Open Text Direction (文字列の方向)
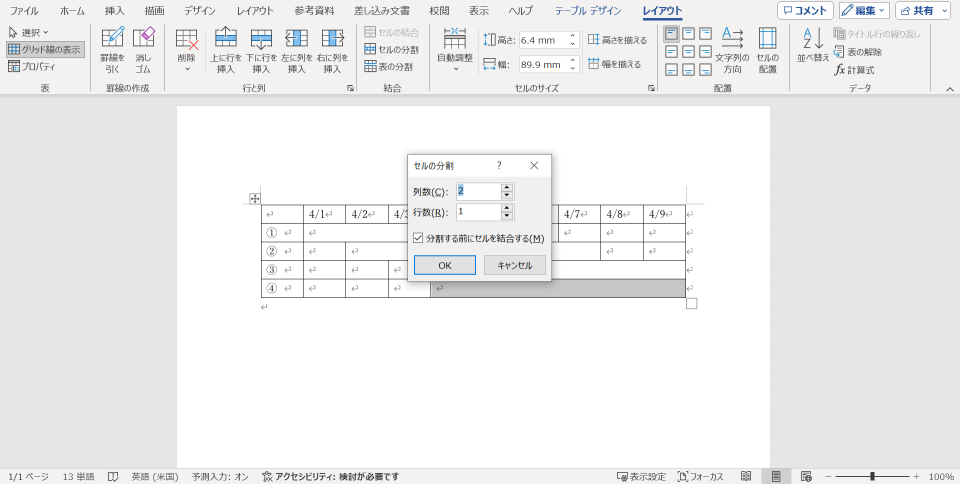 (732, 51)
